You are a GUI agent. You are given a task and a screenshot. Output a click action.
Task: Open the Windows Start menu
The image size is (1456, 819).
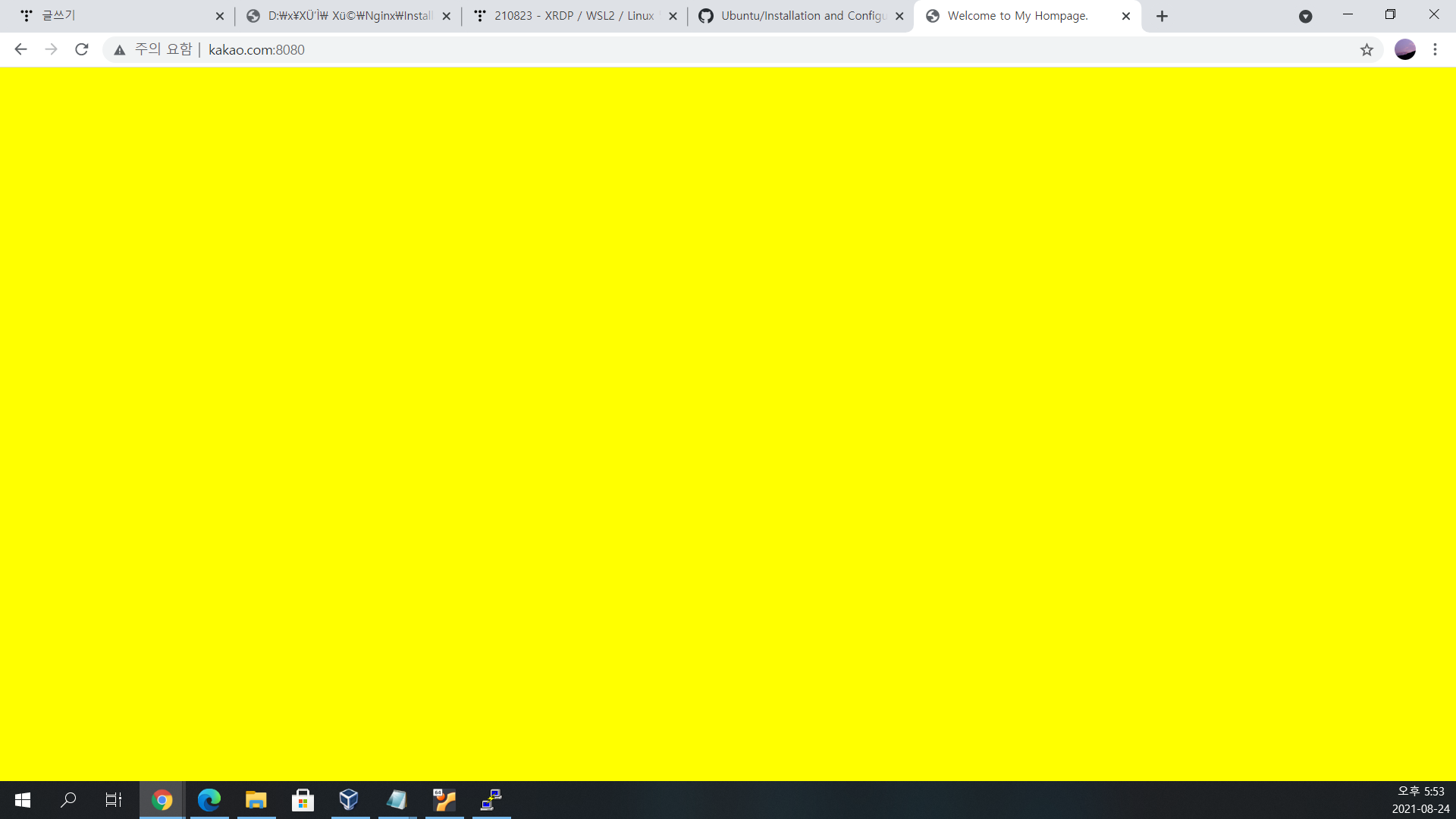pos(23,800)
